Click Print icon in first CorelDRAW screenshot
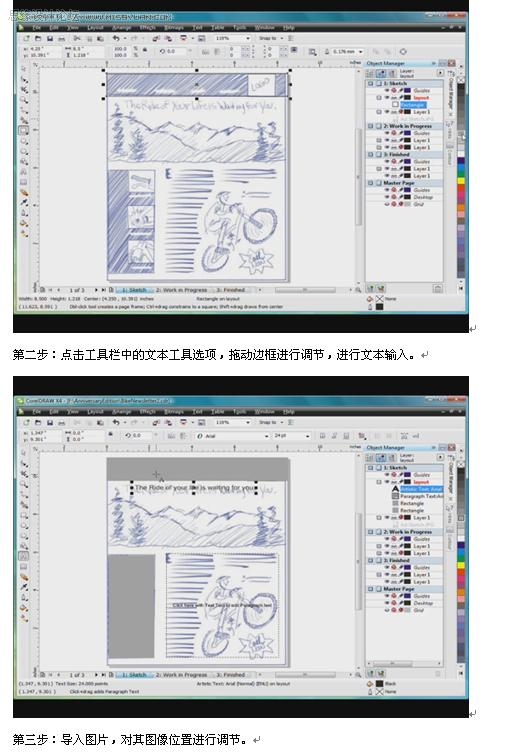 pyautogui.click(x=62, y=38)
